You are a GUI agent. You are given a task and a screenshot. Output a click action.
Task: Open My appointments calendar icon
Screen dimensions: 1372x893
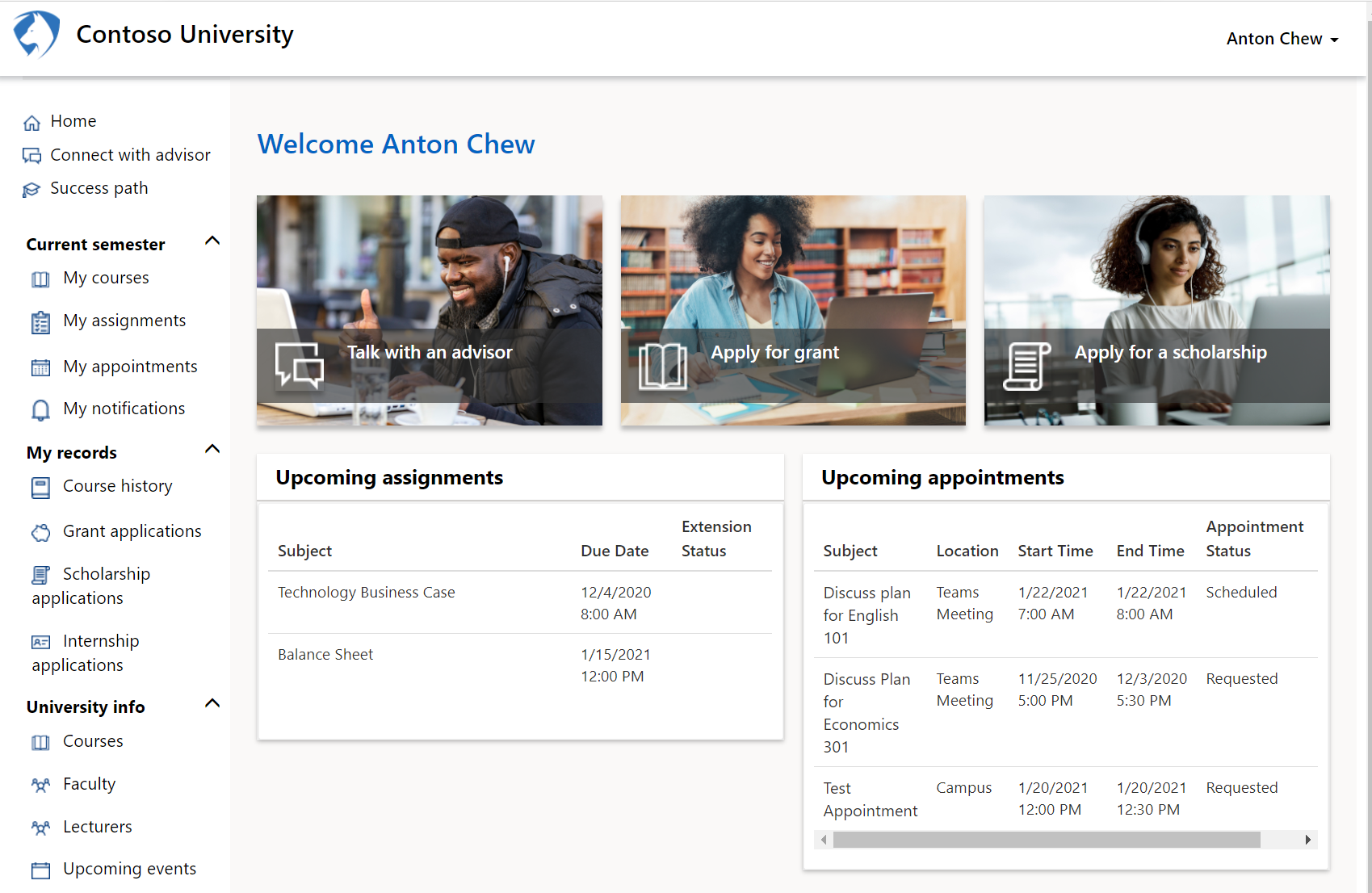pos(40,367)
